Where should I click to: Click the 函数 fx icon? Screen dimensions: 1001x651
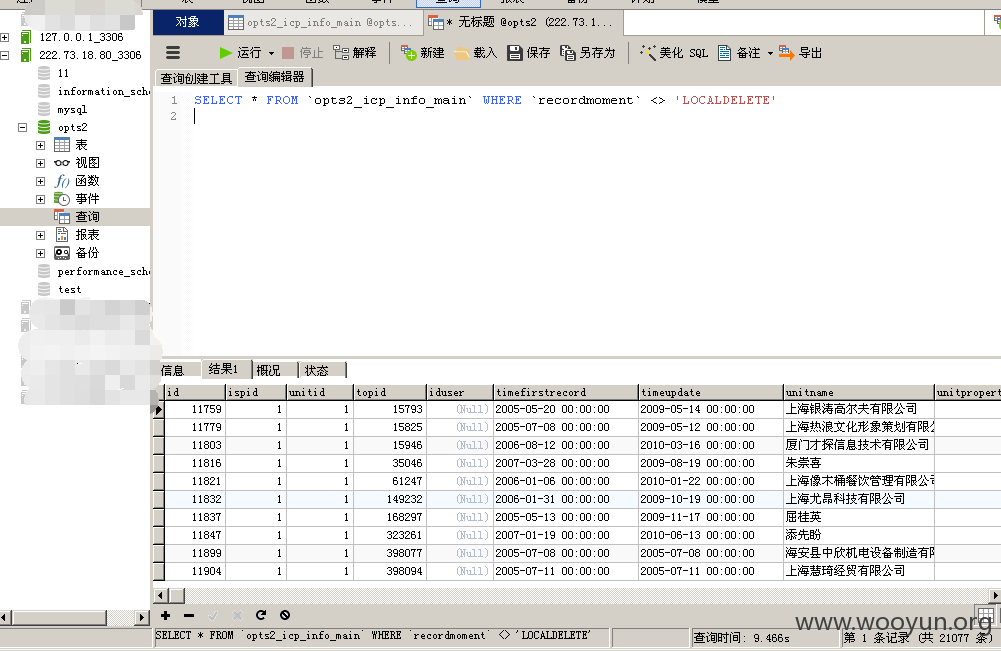pyautogui.click(x=62, y=181)
